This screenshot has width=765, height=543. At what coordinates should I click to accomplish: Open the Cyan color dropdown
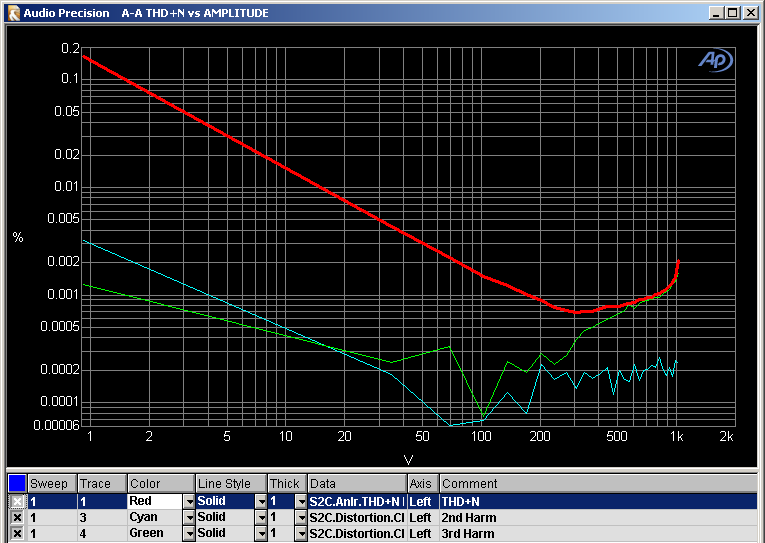189,518
